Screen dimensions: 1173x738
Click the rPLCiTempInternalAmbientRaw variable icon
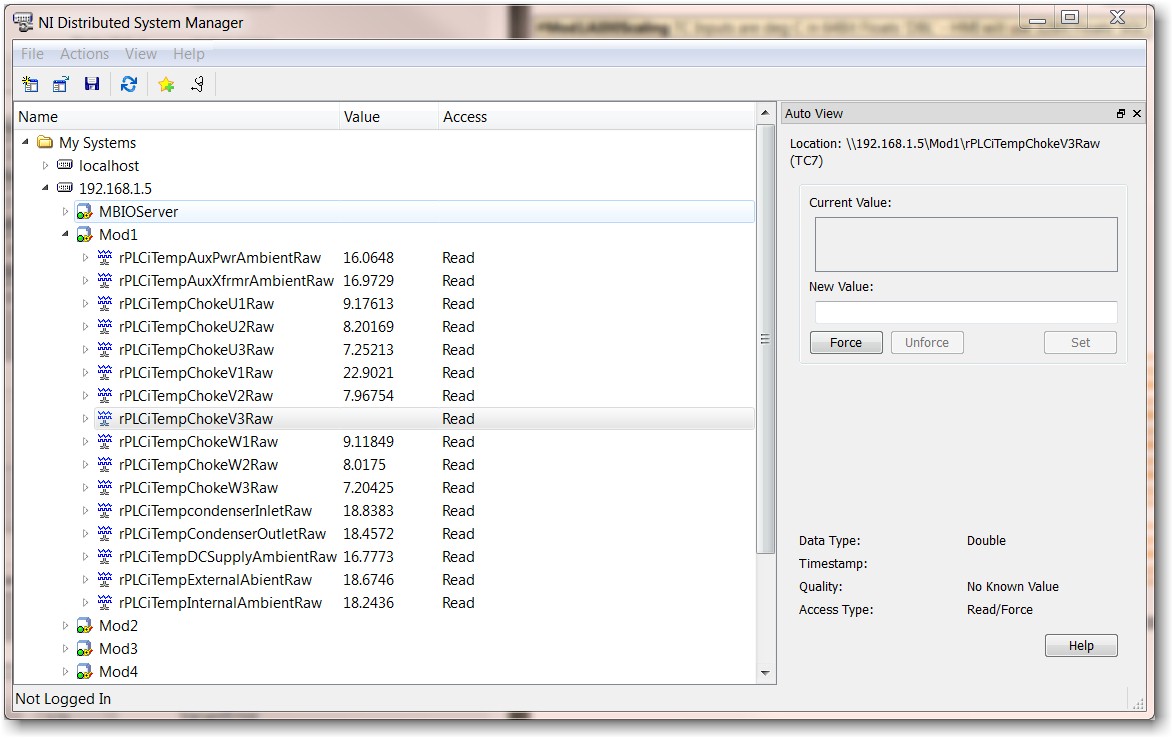[x=105, y=602]
